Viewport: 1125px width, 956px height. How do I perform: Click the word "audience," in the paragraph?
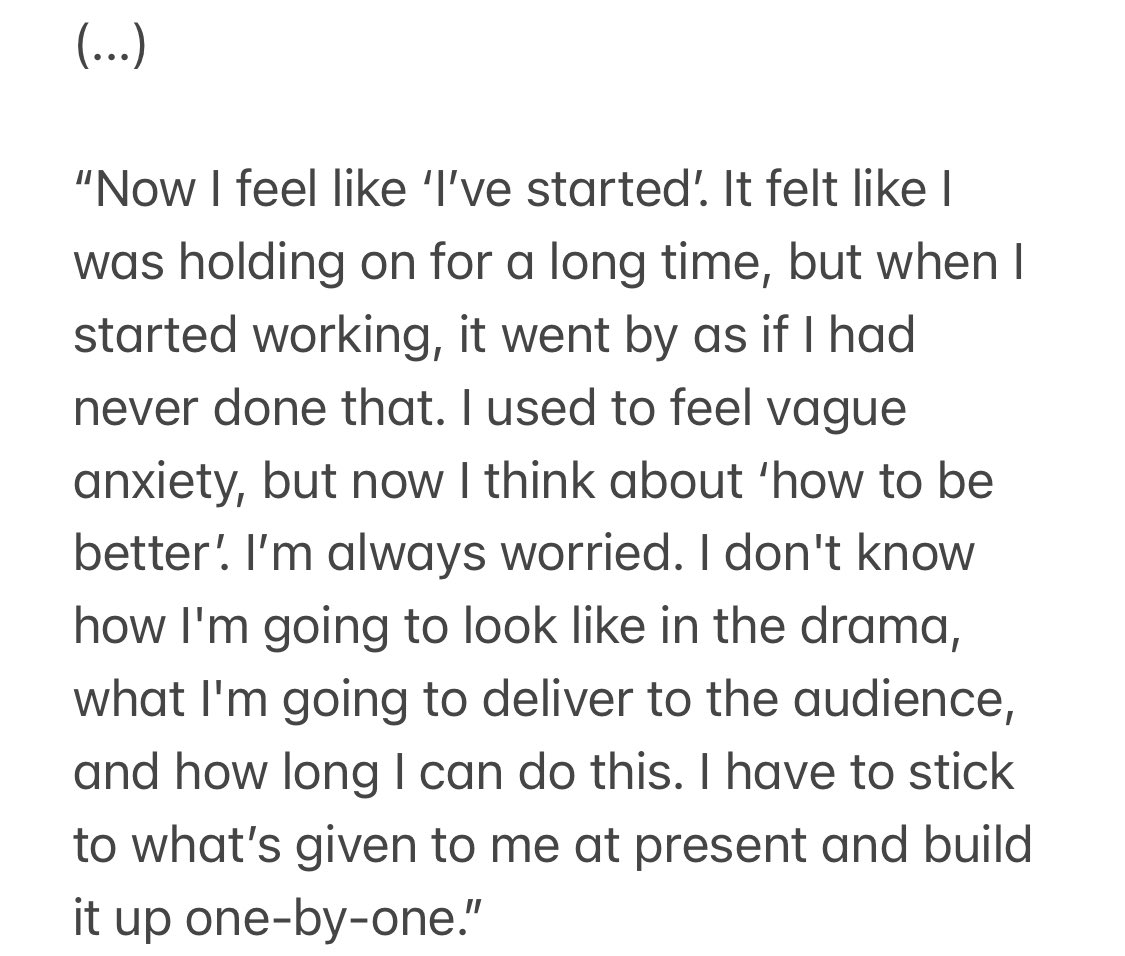click(904, 700)
